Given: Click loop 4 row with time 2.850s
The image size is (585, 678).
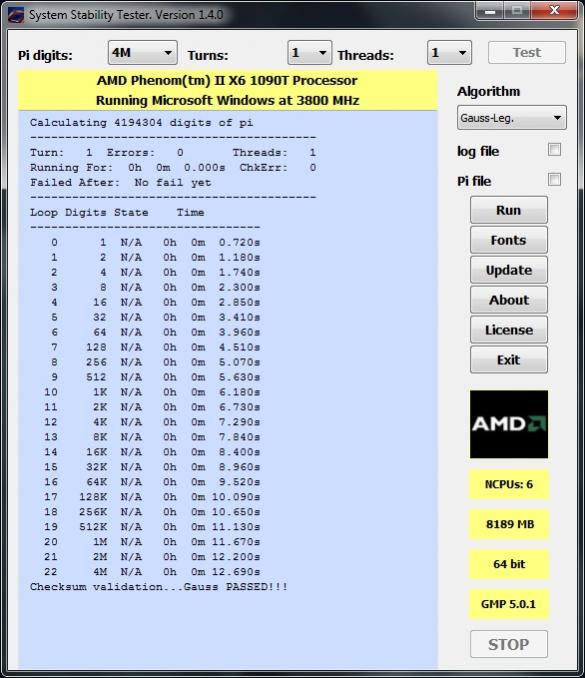Looking at the screenshot, I should pos(155,302).
